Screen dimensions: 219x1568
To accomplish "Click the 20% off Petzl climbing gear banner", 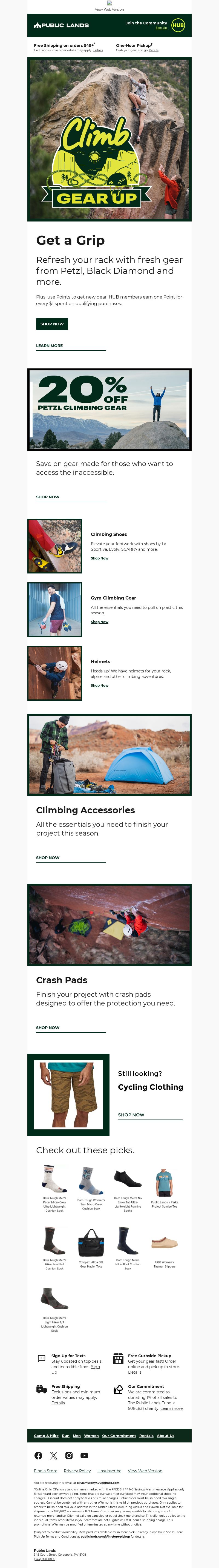I will 109,410.
